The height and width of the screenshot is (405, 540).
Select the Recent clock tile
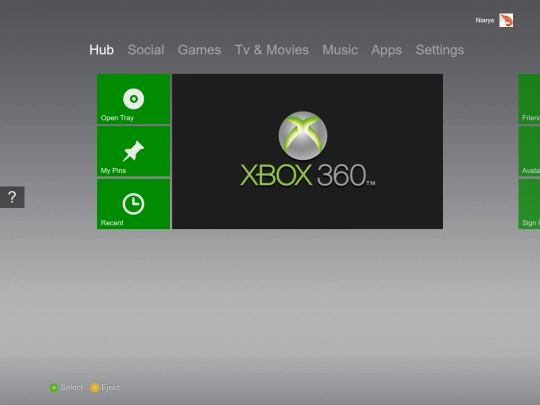pyautogui.click(x=134, y=204)
